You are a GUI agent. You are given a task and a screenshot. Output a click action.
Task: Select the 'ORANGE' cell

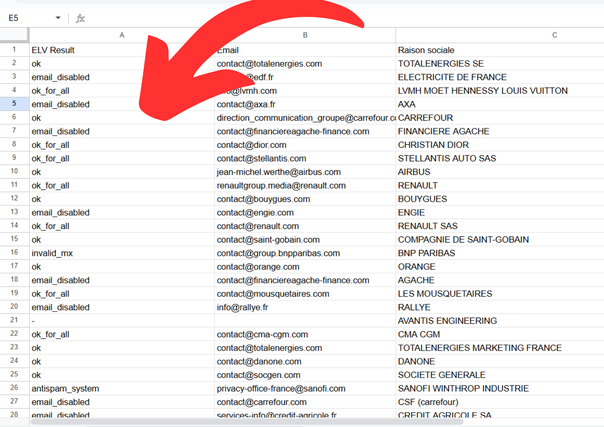[500, 266]
